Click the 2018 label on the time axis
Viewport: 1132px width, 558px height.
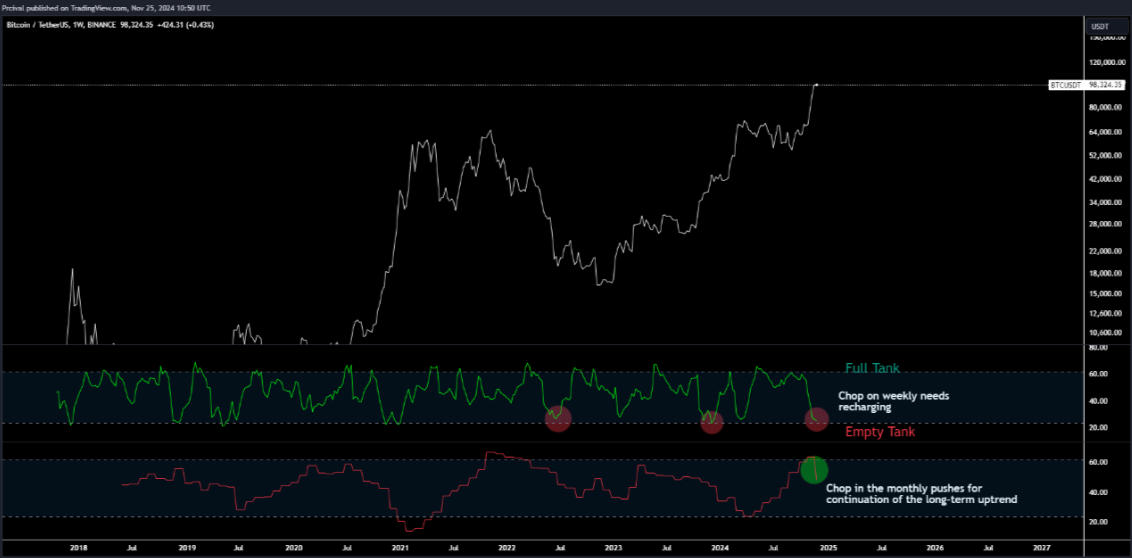click(x=78, y=548)
